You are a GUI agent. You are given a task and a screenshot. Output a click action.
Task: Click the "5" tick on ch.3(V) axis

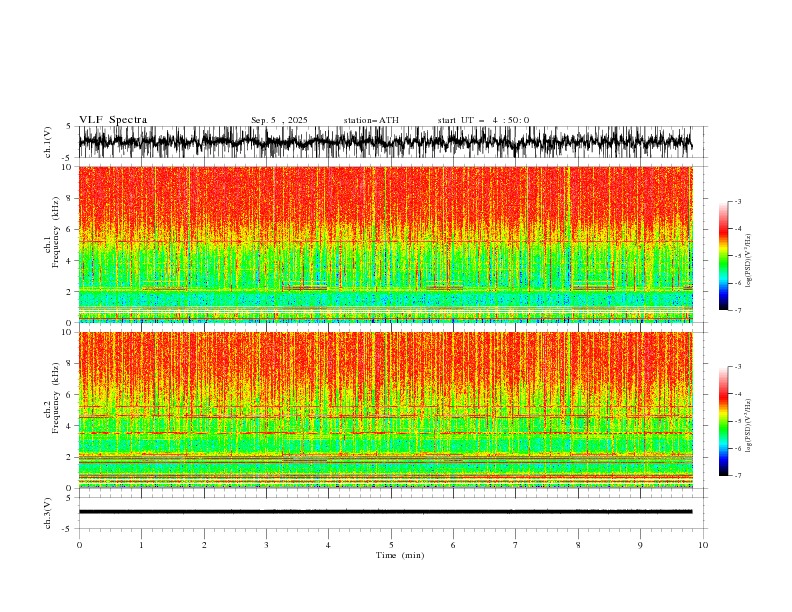(69, 497)
